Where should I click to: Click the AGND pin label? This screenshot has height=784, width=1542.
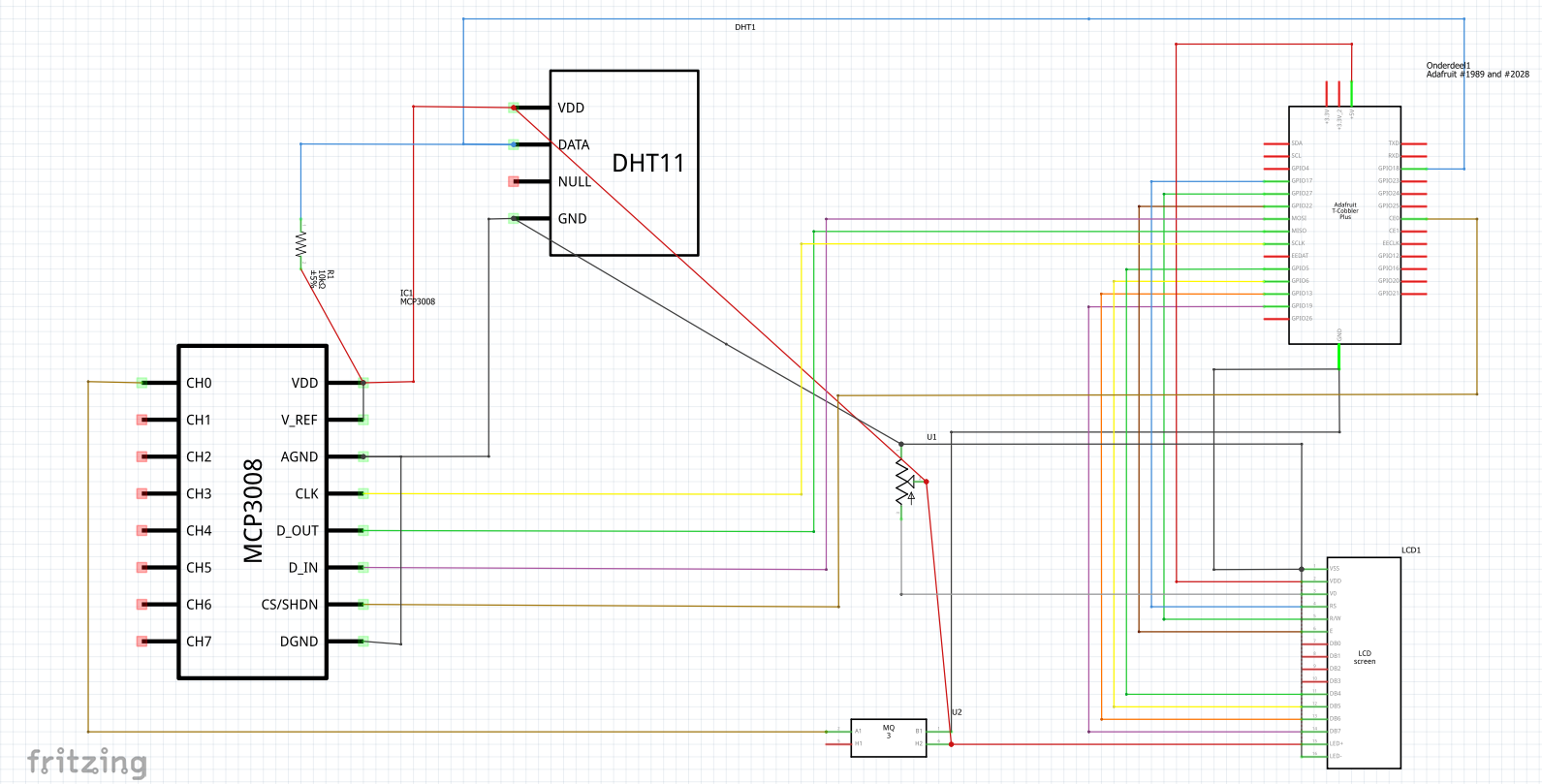pos(299,456)
